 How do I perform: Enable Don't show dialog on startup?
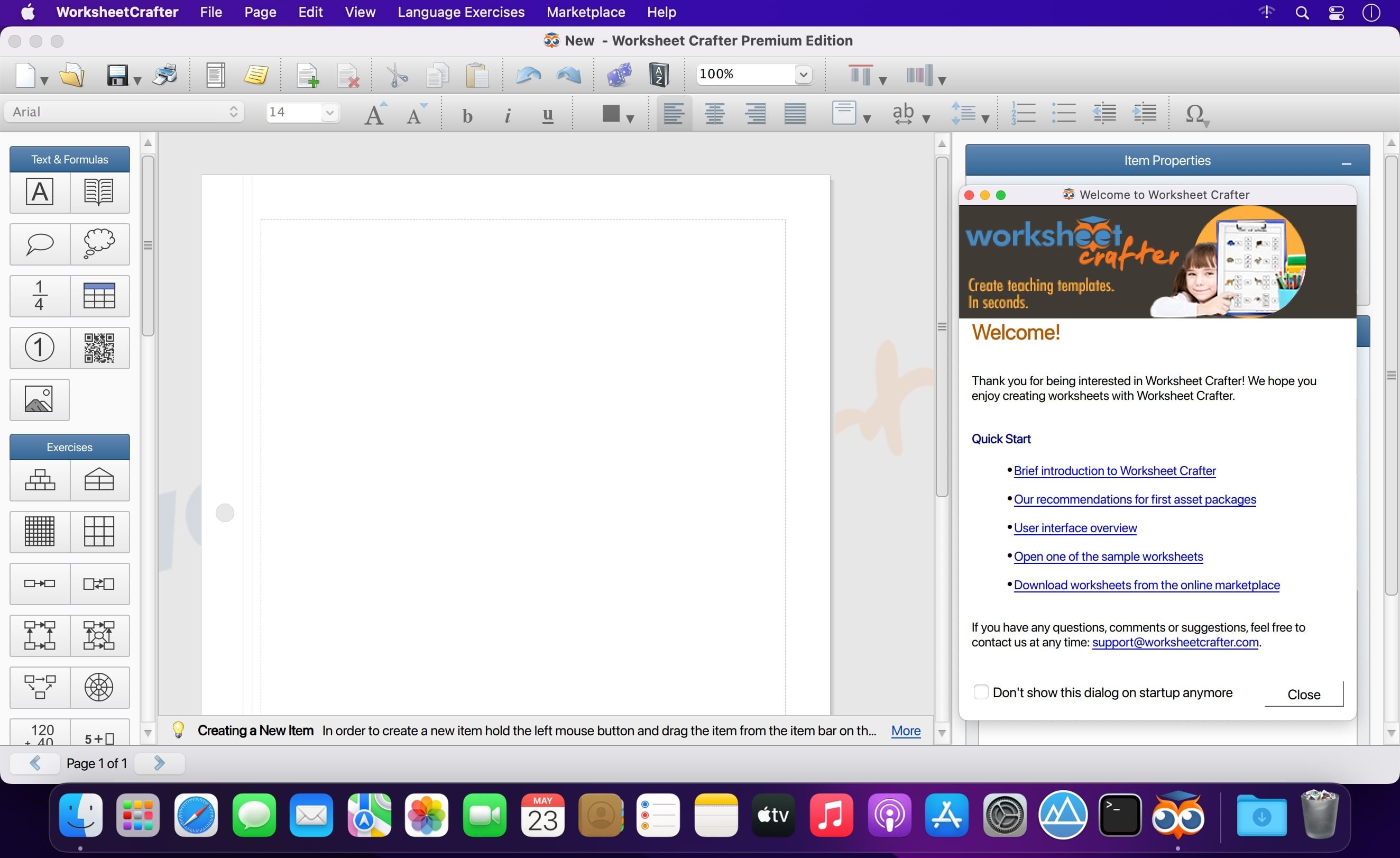(x=981, y=693)
